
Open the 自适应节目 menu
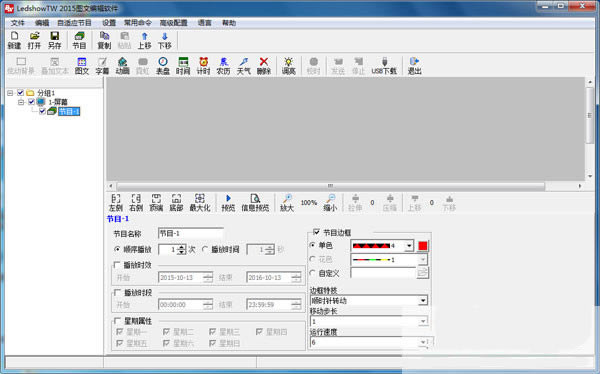(x=74, y=23)
